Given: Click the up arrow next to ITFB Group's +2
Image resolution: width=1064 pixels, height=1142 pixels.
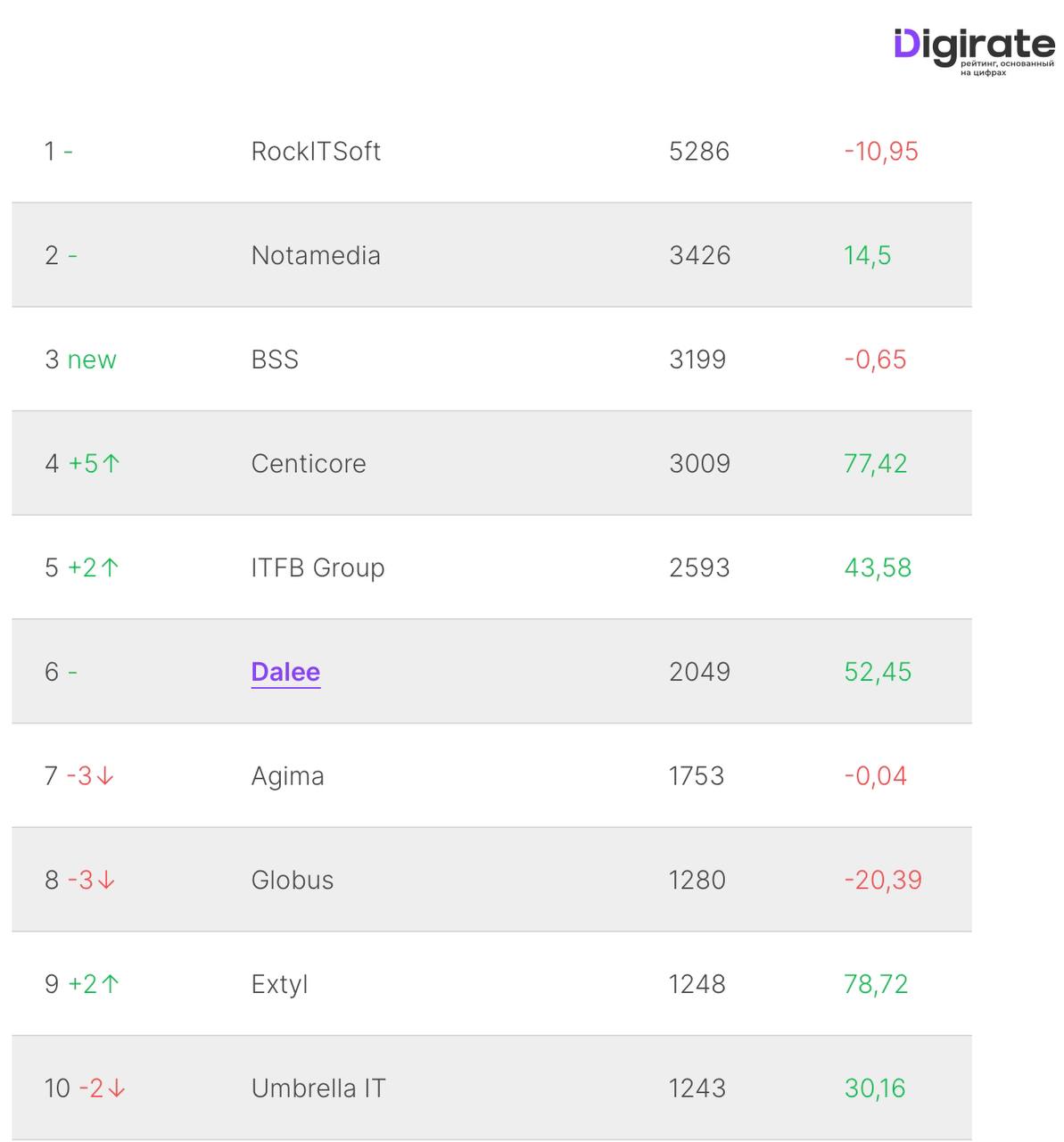Looking at the screenshot, I should pyautogui.click(x=111, y=567).
